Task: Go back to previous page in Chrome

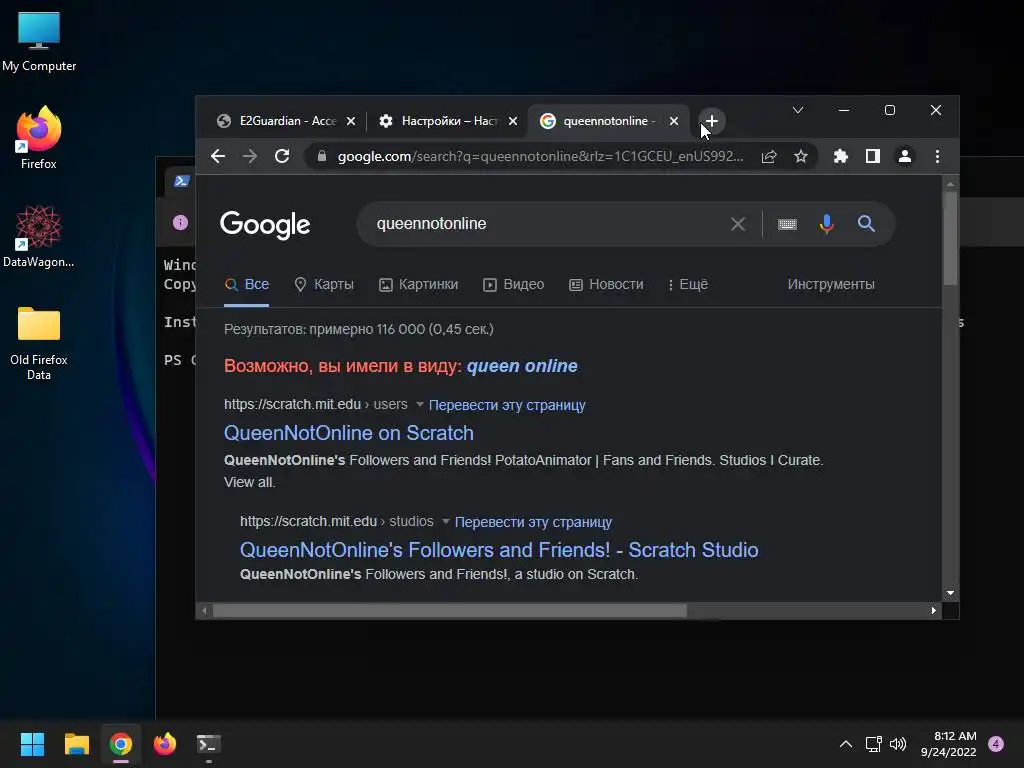Action: pos(218,156)
